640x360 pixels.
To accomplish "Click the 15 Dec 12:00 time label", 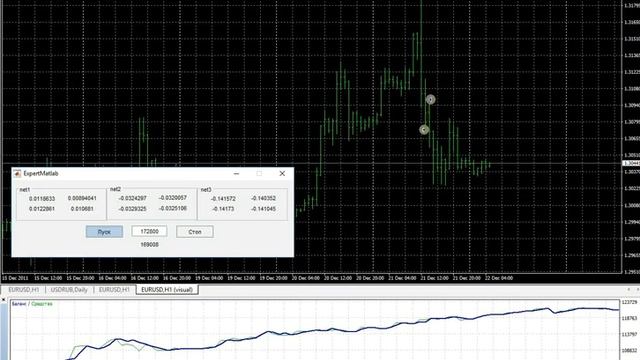I will click(x=48, y=278).
